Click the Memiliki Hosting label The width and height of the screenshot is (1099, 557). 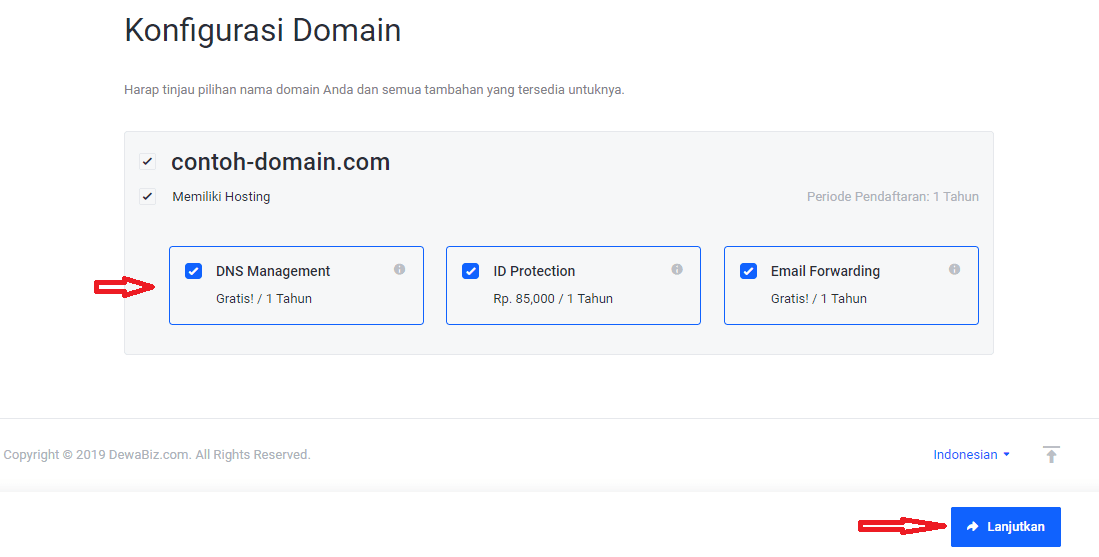pyautogui.click(x=221, y=197)
